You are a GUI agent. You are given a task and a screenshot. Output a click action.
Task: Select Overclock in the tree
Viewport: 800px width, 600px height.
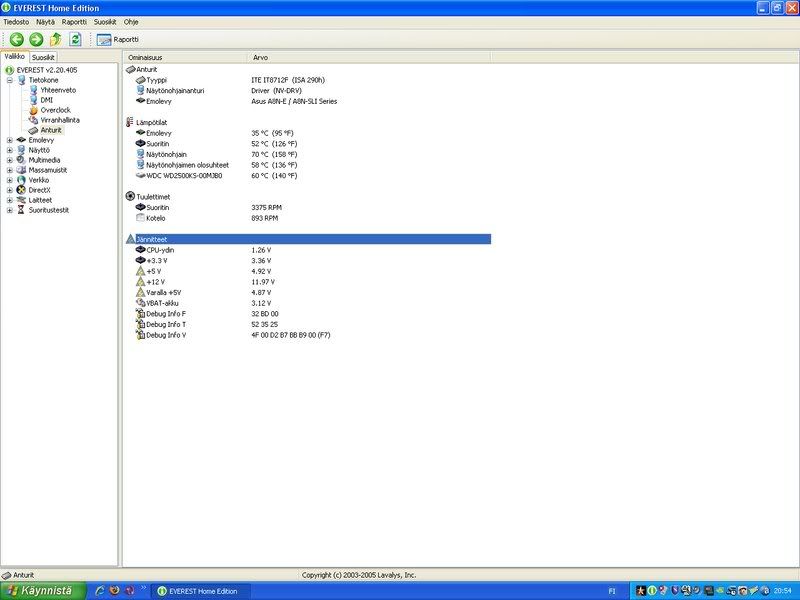[55, 110]
